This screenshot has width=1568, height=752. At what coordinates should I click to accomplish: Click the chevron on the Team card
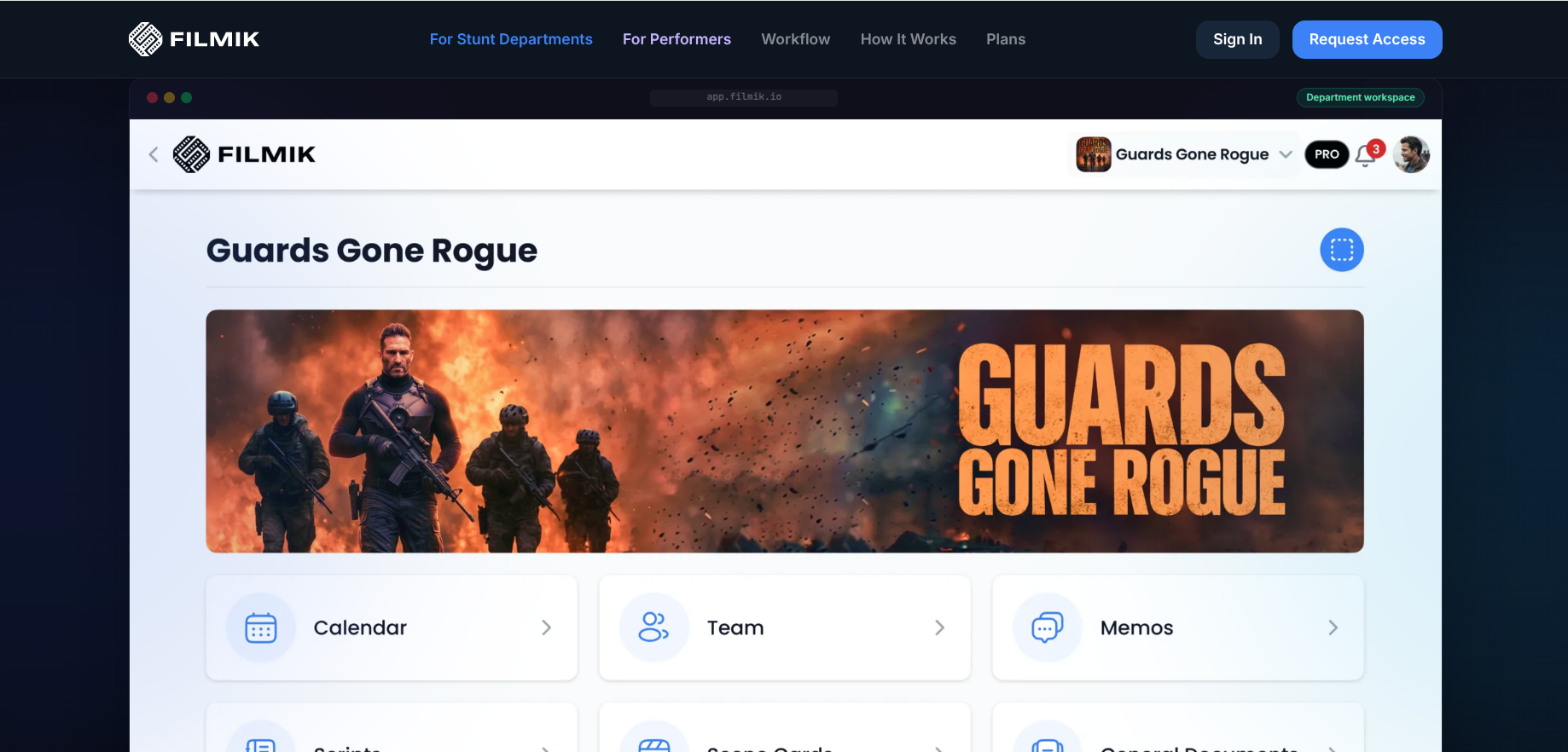[940, 628]
